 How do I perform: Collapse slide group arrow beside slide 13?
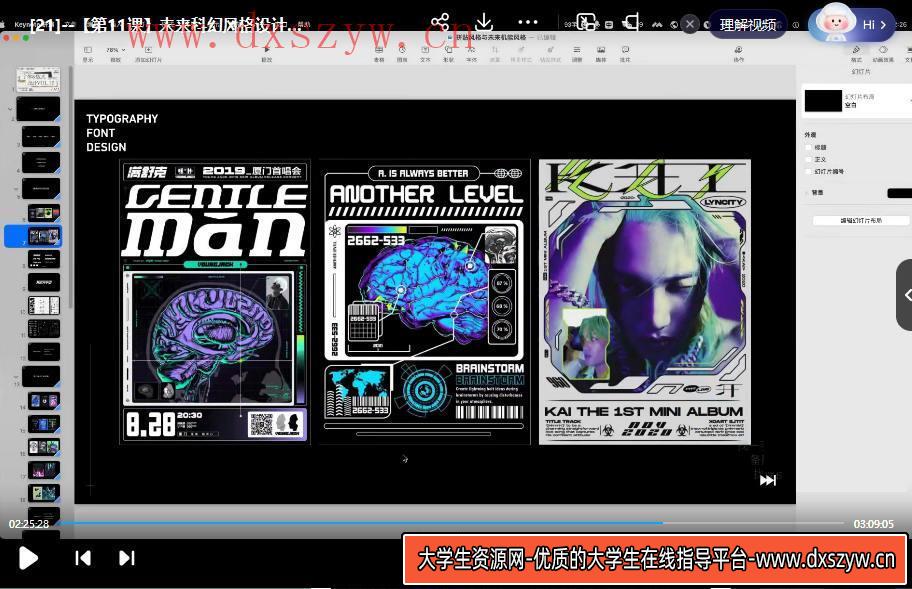(x=16, y=377)
